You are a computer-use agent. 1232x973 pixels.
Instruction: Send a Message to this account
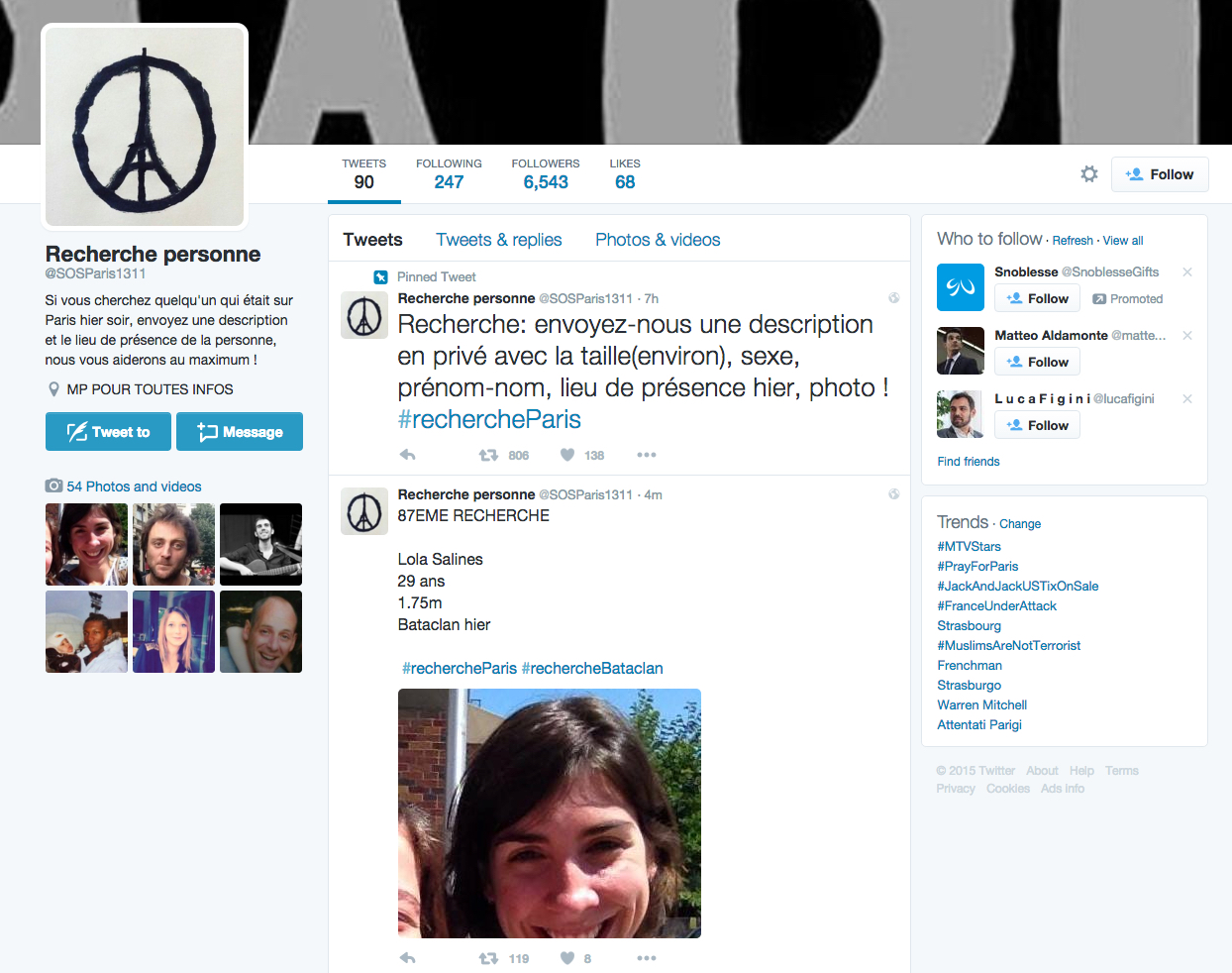point(240,432)
